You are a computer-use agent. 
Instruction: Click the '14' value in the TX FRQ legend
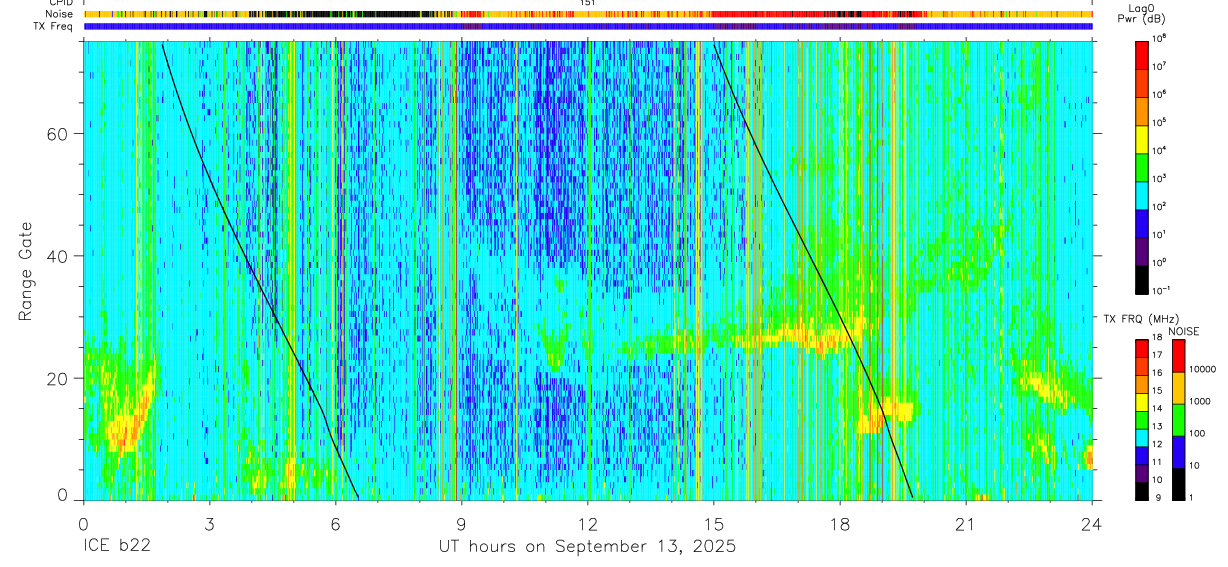click(x=1156, y=410)
